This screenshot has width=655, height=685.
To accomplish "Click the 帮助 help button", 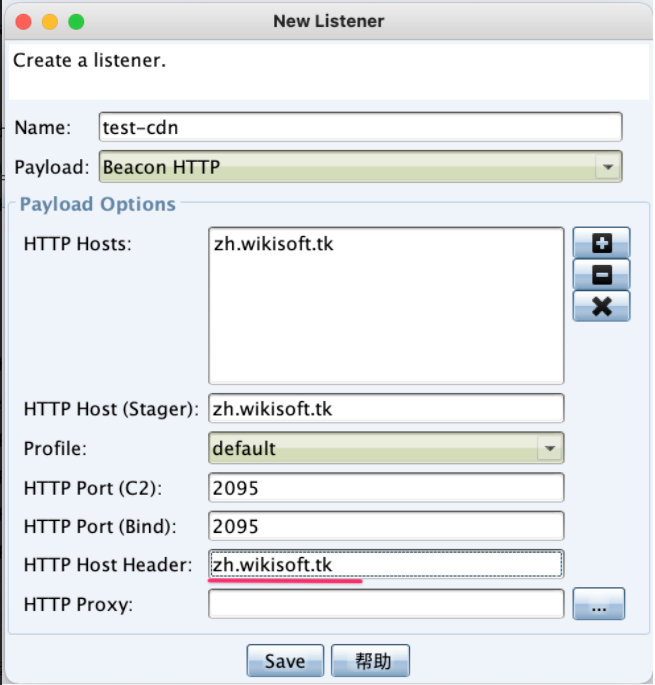I will click(x=370, y=661).
